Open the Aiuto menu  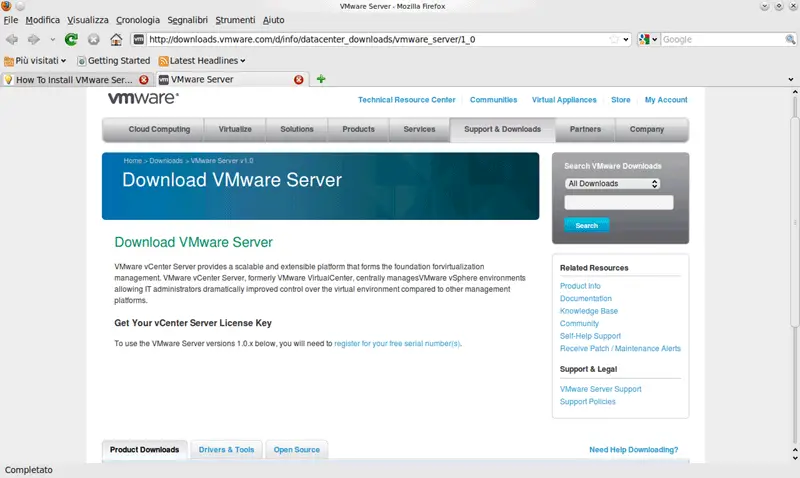(273, 20)
